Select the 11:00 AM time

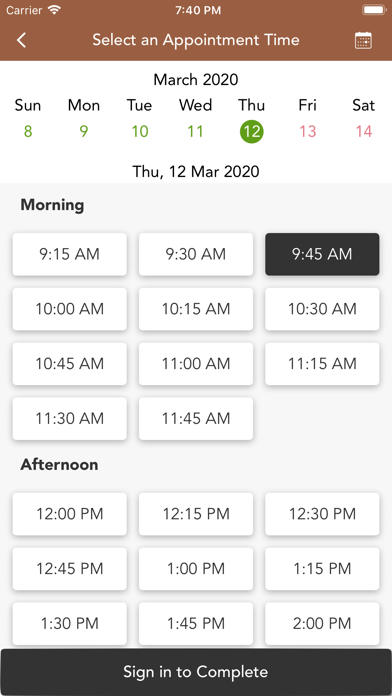point(196,364)
